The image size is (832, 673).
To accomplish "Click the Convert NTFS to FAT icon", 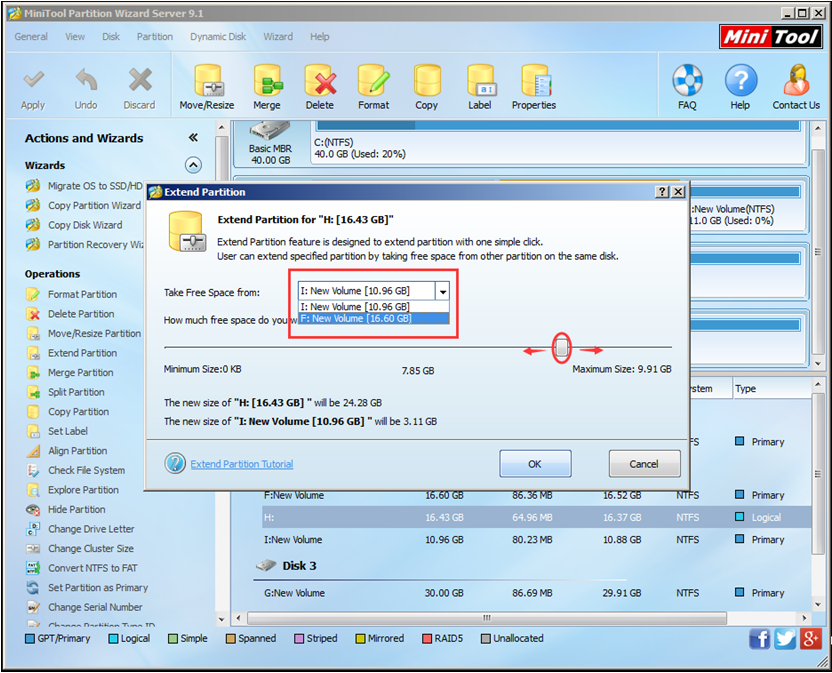I will 33,568.
